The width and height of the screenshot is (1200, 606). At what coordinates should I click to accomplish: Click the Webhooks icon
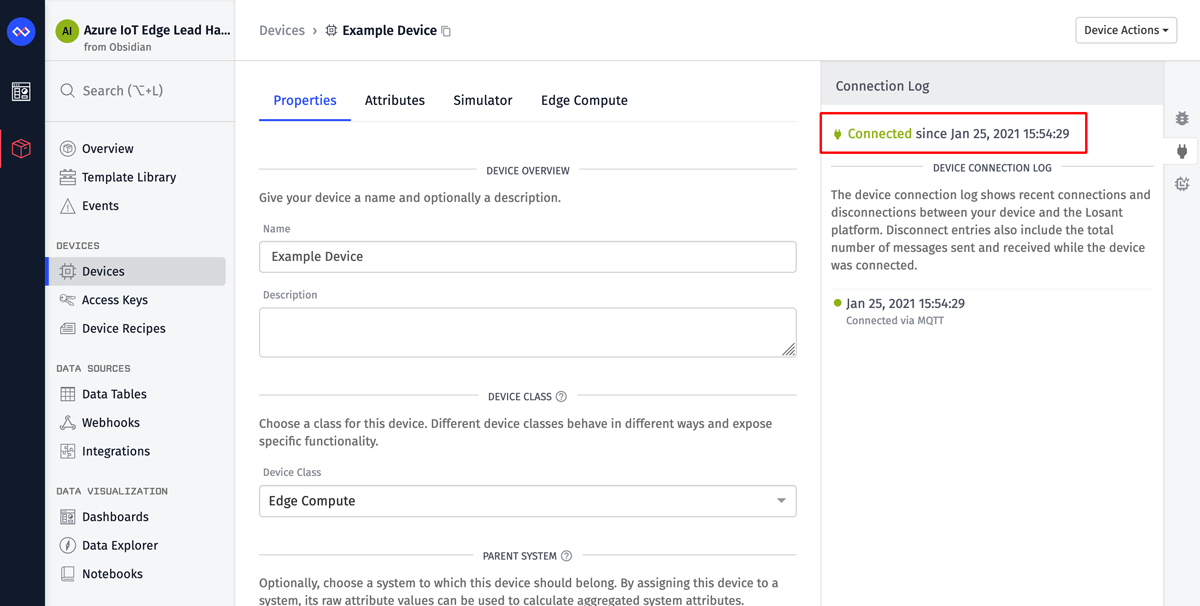(x=68, y=423)
